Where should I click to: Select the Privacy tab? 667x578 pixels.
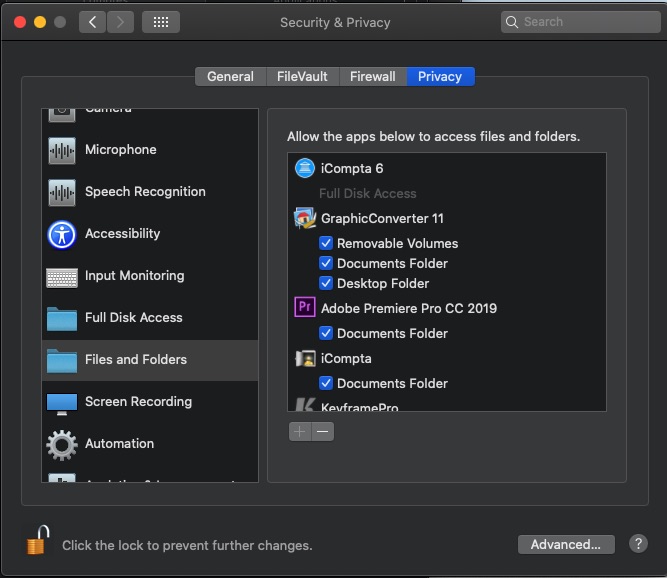click(x=440, y=77)
